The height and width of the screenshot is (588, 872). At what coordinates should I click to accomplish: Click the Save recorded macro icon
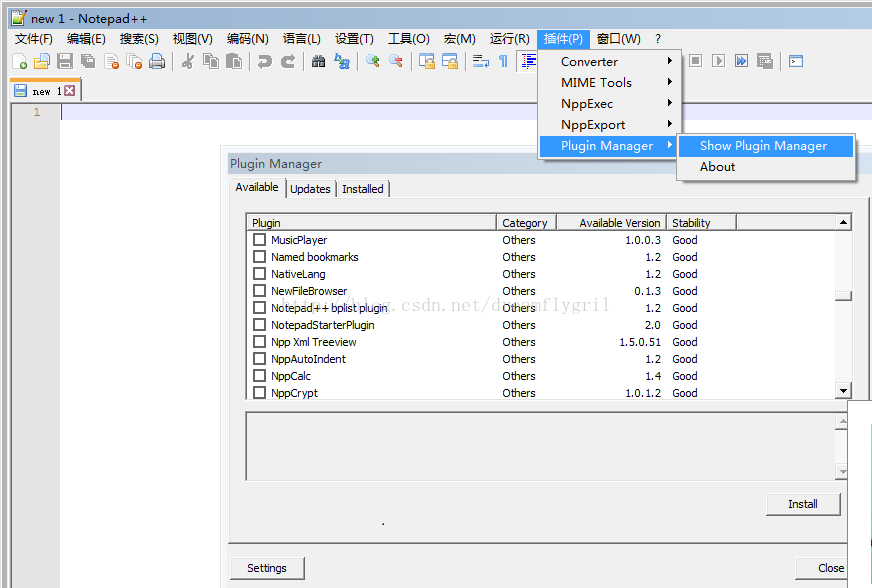click(x=765, y=61)
